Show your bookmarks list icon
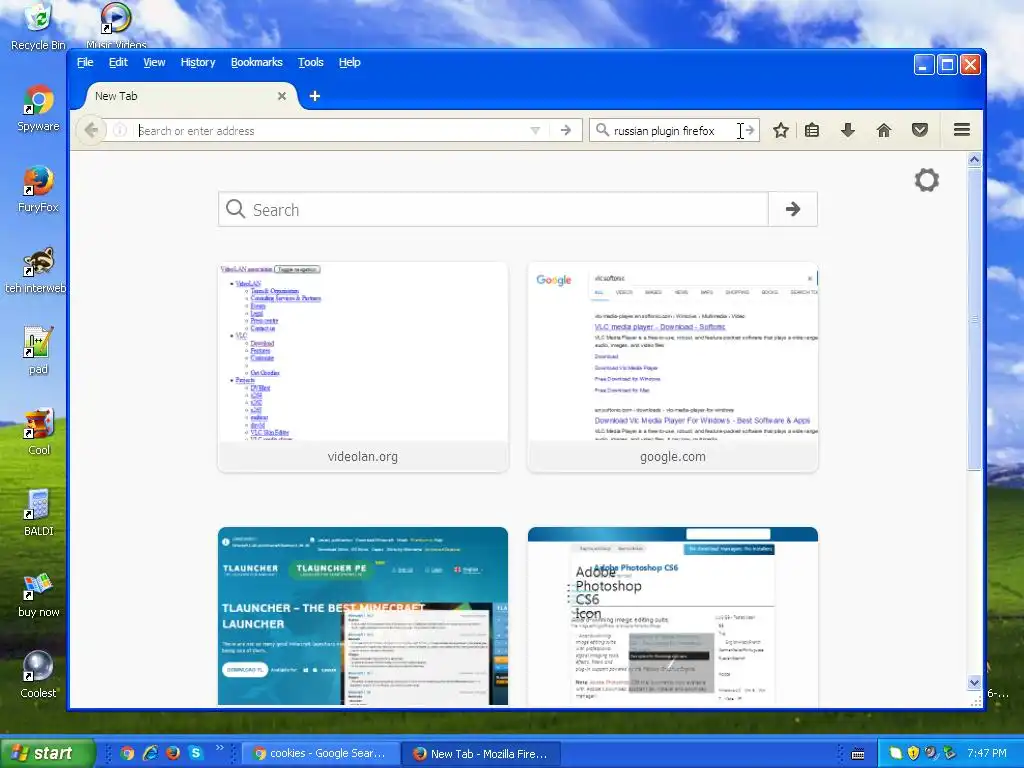 click(812, 130)
